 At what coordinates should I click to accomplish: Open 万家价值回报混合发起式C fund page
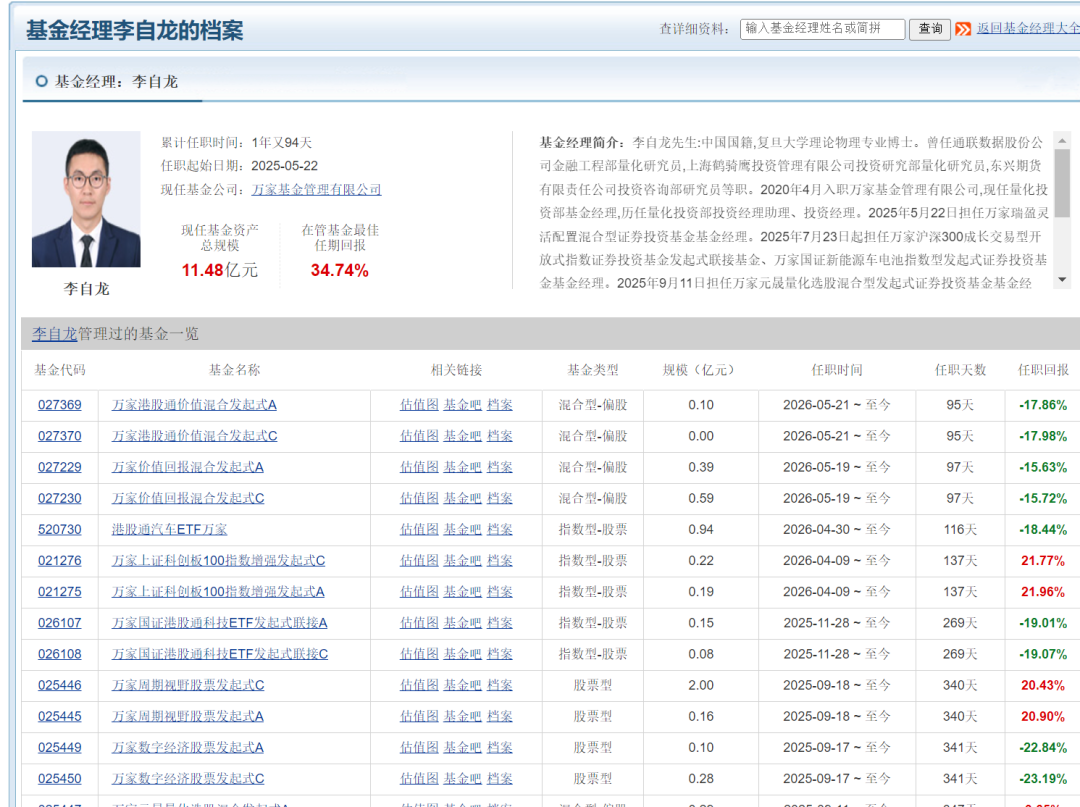187,498
